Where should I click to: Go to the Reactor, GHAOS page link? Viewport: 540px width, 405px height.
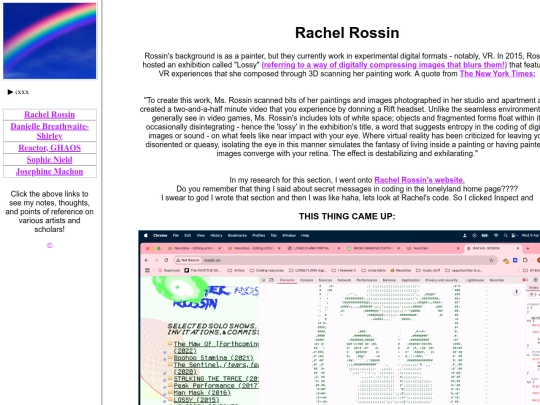(x=50, y=148)
